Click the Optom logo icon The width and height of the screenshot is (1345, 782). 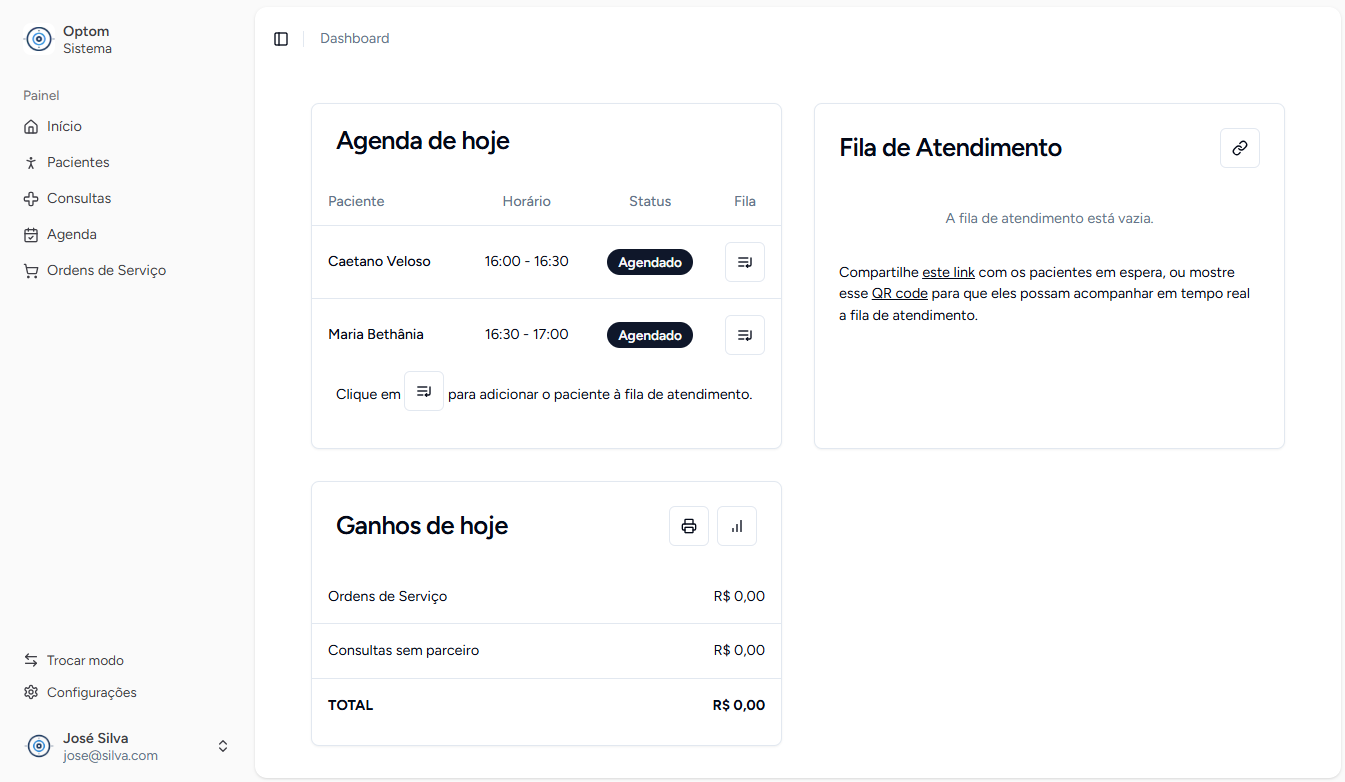click(x=38, y=39)
